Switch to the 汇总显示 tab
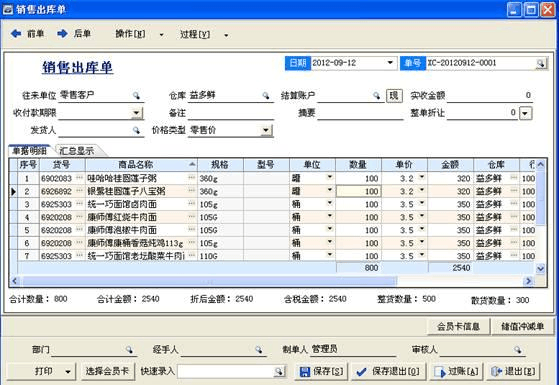The width and height of the screenshot is (559, 385). pos(77,150)
